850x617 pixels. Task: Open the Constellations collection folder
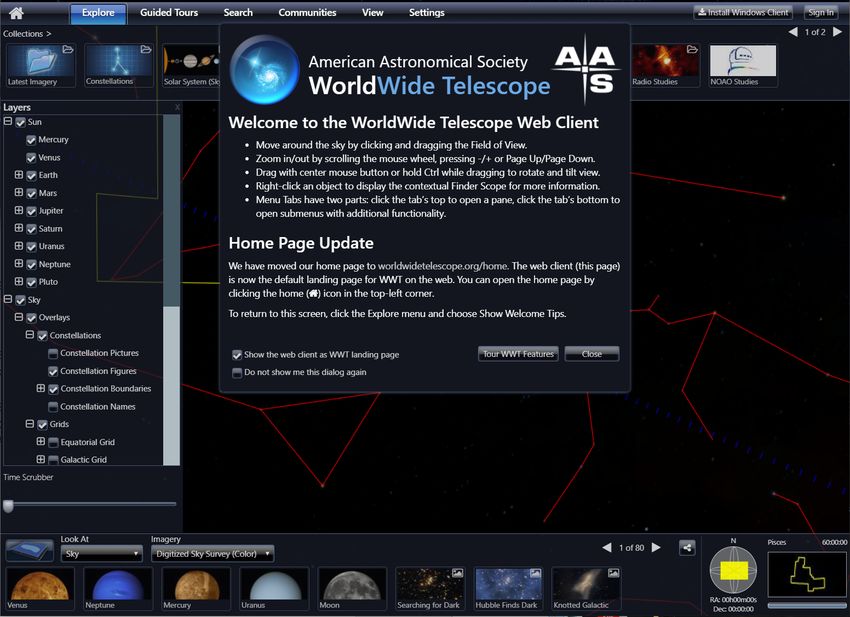[119, 66]
